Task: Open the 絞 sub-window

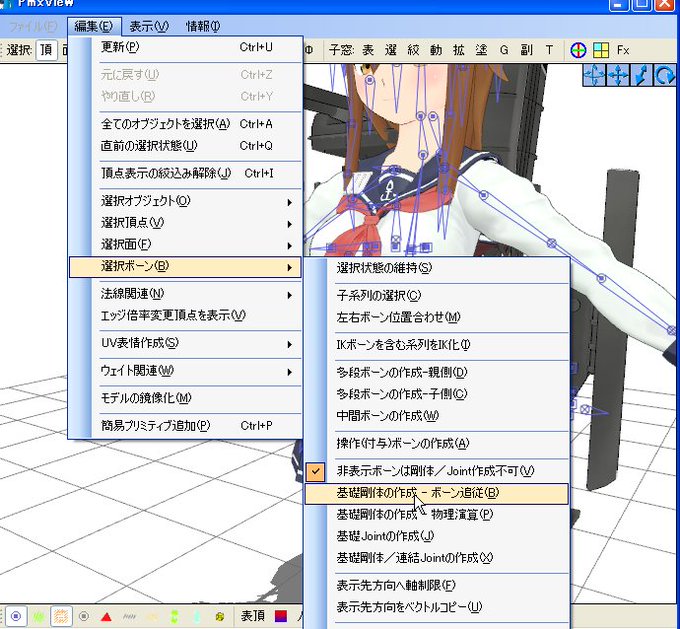Action: pyautogui.click(x=413, y=50)
